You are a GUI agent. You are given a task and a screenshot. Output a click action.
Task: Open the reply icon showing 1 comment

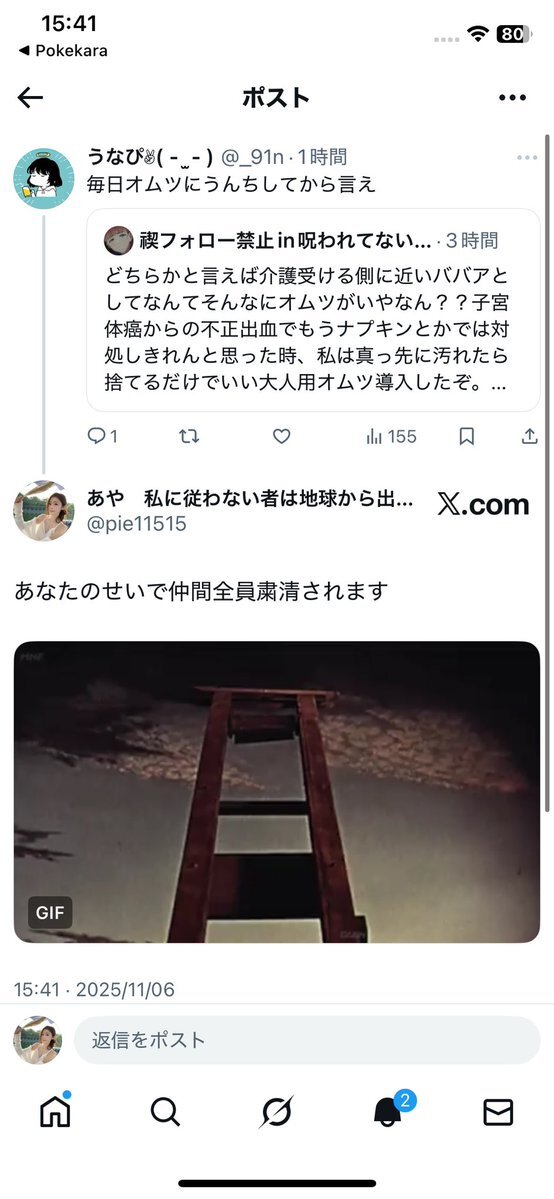[x=102, y=436]
